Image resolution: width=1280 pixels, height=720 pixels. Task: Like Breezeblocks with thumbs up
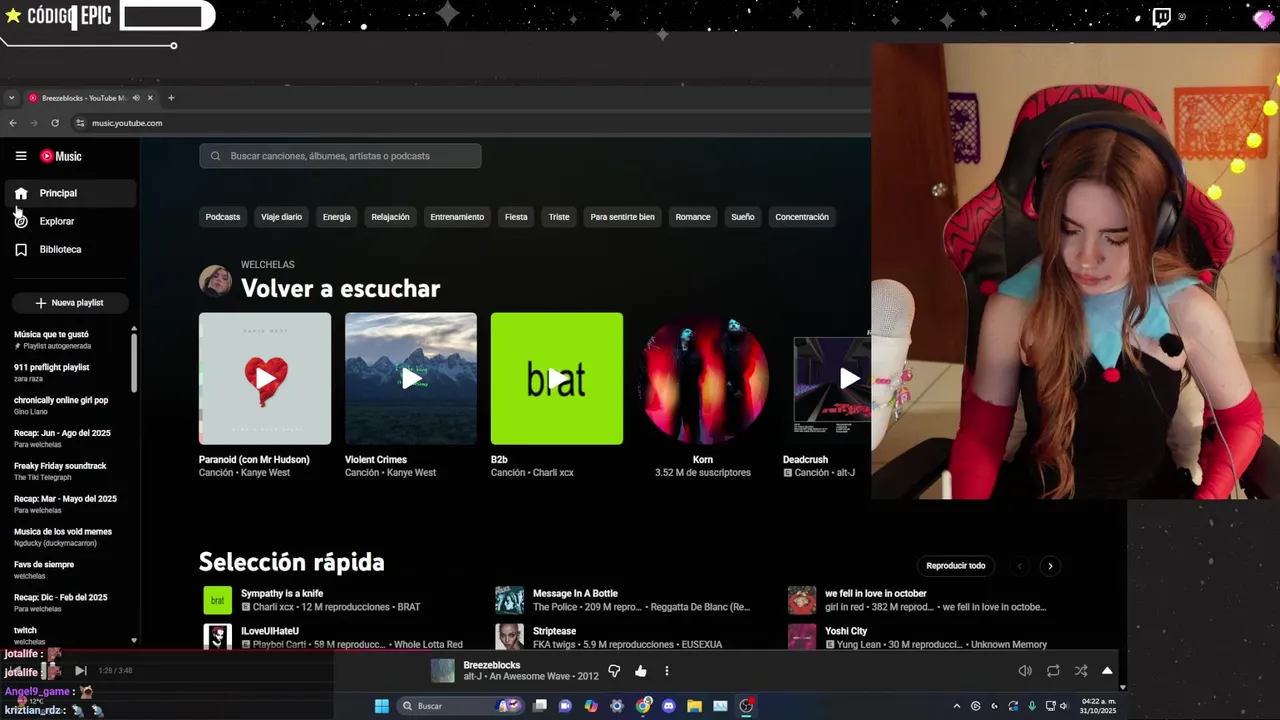click(x=641, y=671)
